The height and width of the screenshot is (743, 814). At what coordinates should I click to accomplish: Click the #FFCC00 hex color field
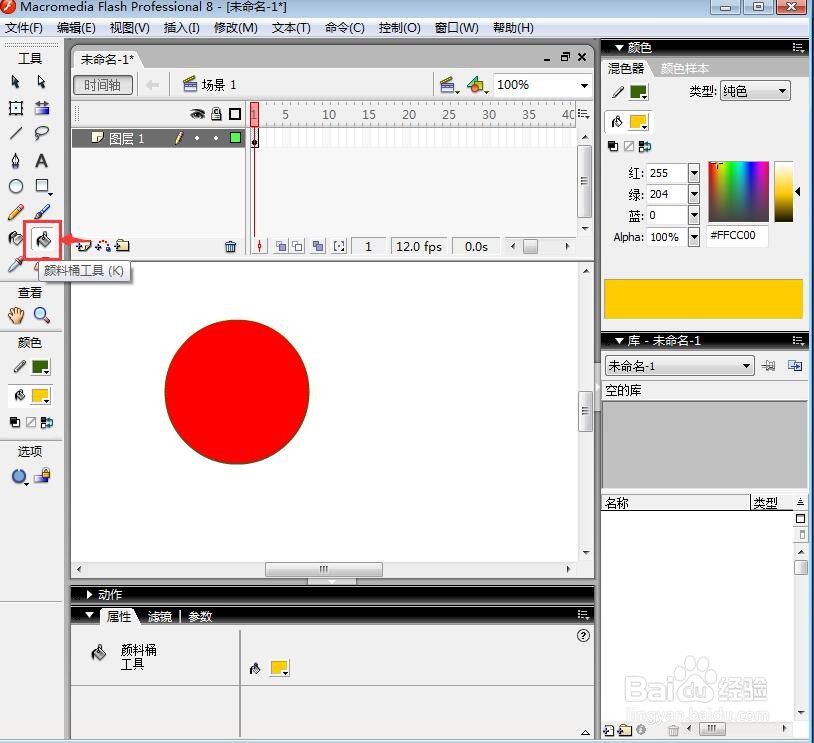(x=737, y=235)
